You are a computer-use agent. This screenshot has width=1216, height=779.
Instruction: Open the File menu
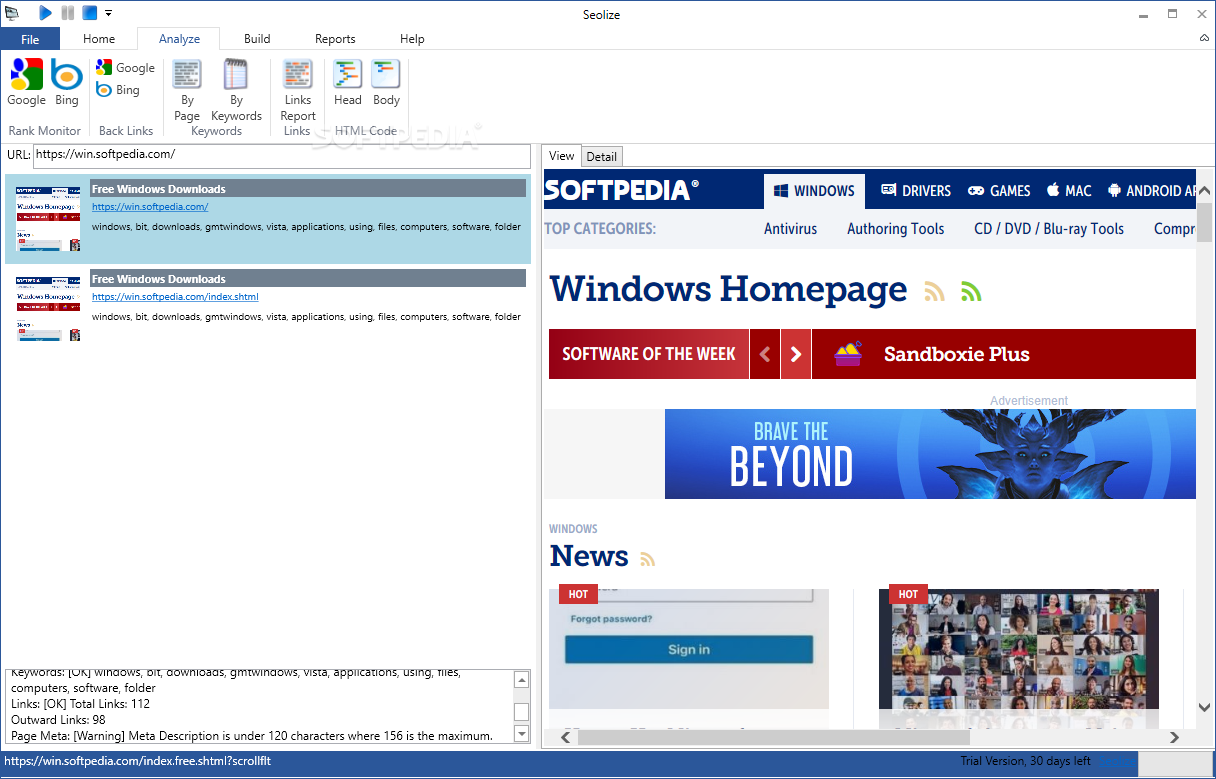(x=30, y=39)
